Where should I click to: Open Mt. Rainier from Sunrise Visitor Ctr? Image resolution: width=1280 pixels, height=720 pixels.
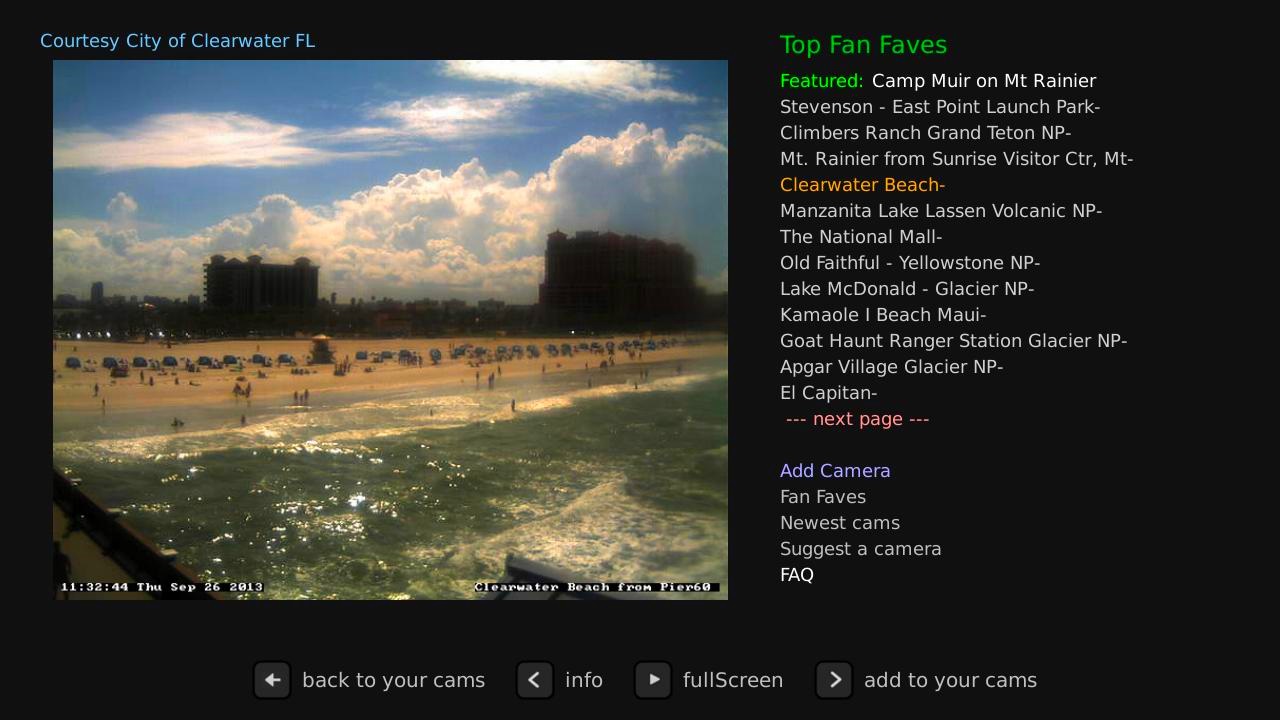point(956,159)
